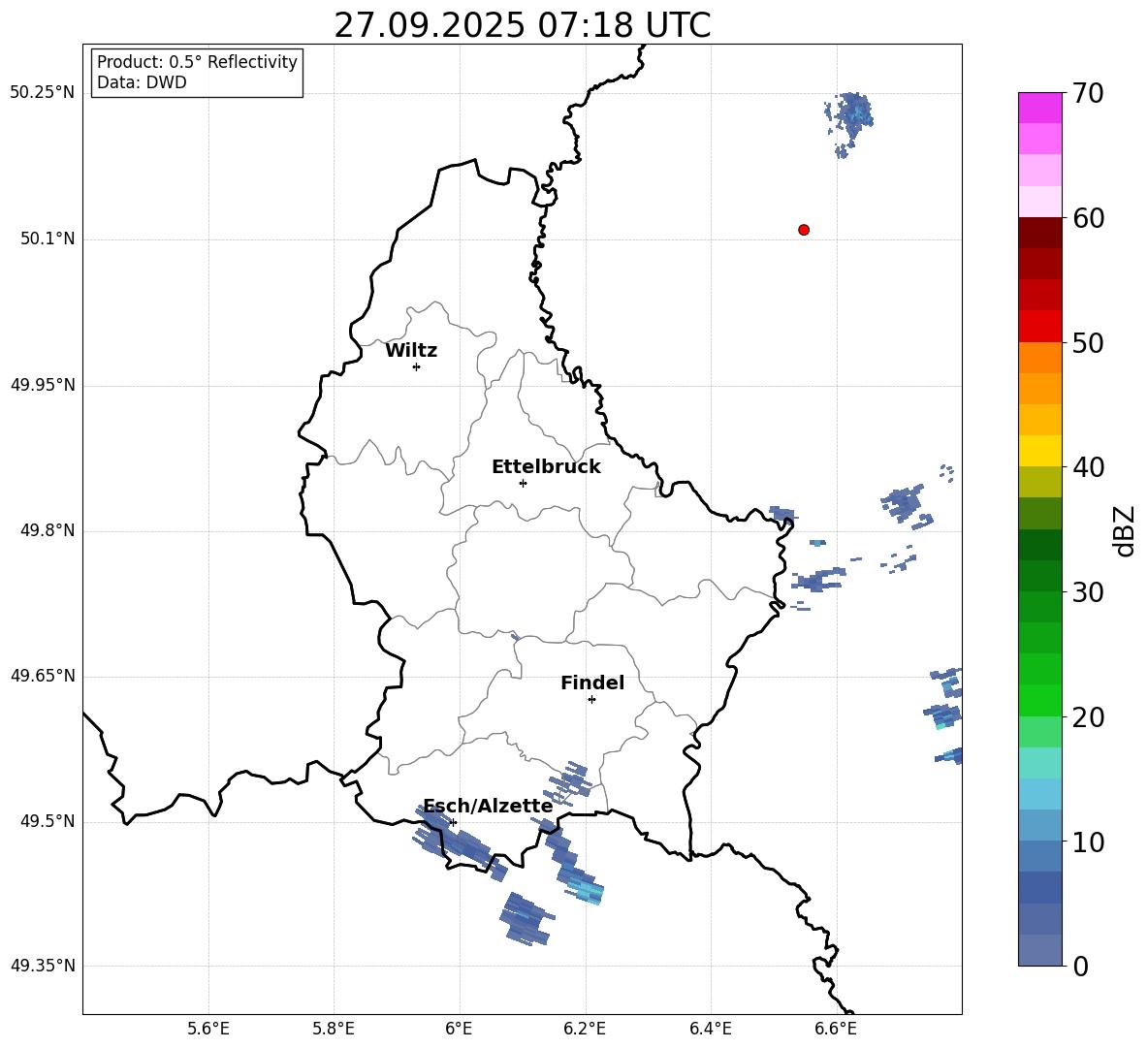This screenshot has height=1048, width=1148.
Task: Click the 60 tick on colorbar
Action: coord(1088,218)
